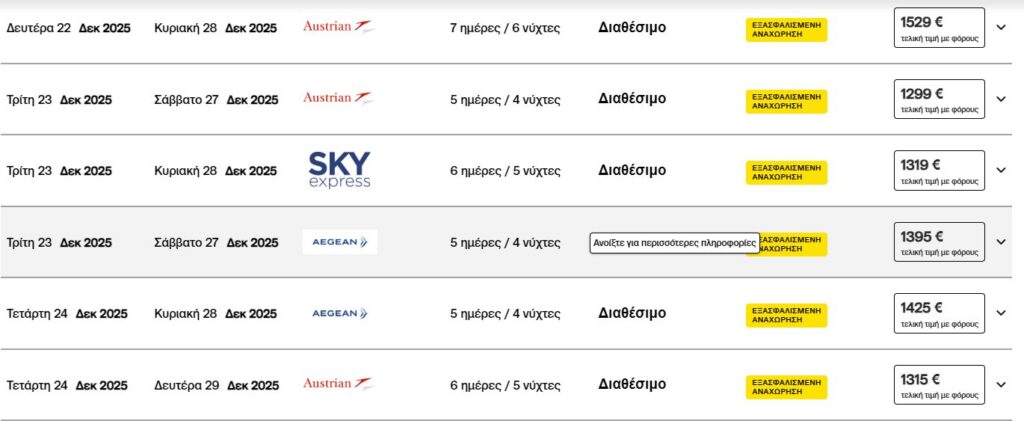Click the AEGEAN logo in the 1395 € row
The width and height of the screenshot is (1024, 421).
[339, 242]
